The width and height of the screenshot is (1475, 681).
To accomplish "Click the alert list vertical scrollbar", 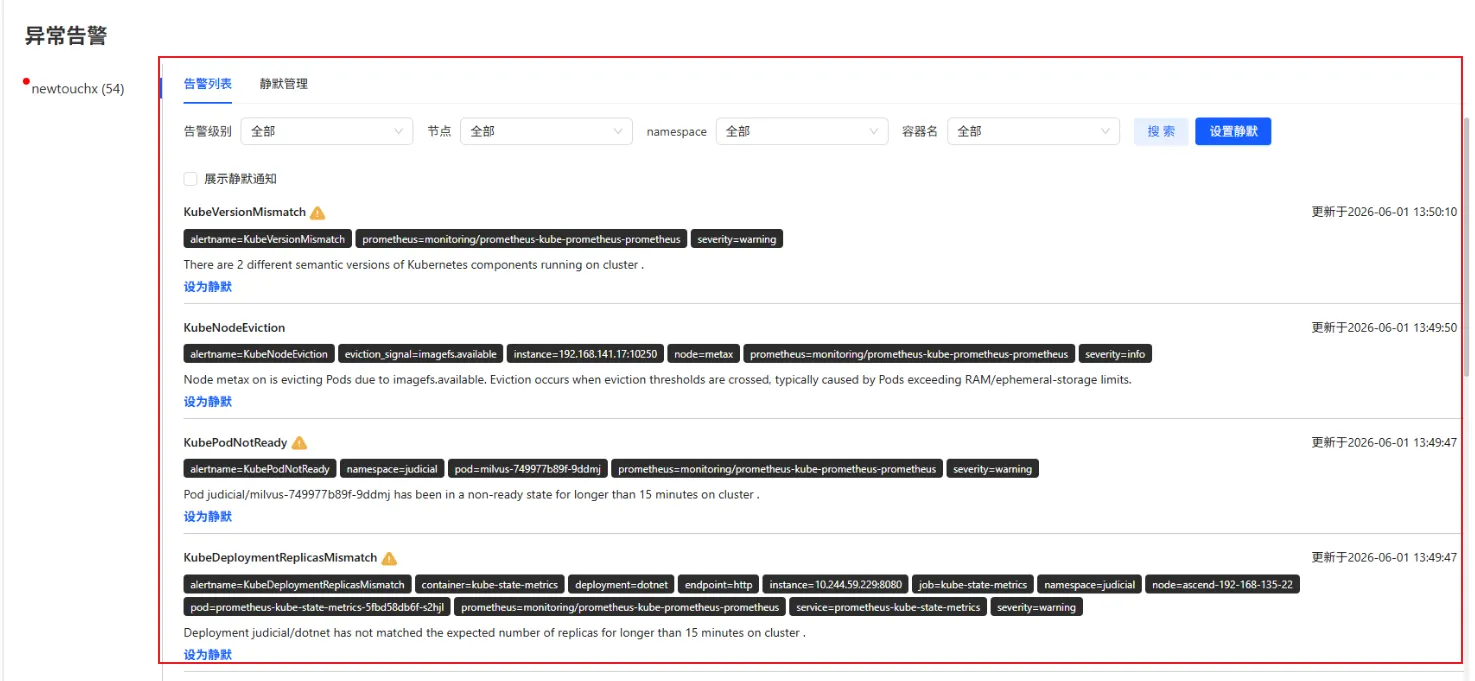I will [1467, 245].
